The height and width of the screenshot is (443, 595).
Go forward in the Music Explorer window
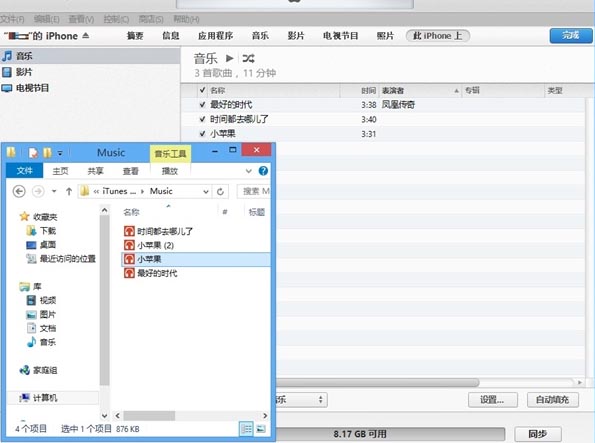coord(38,191)
